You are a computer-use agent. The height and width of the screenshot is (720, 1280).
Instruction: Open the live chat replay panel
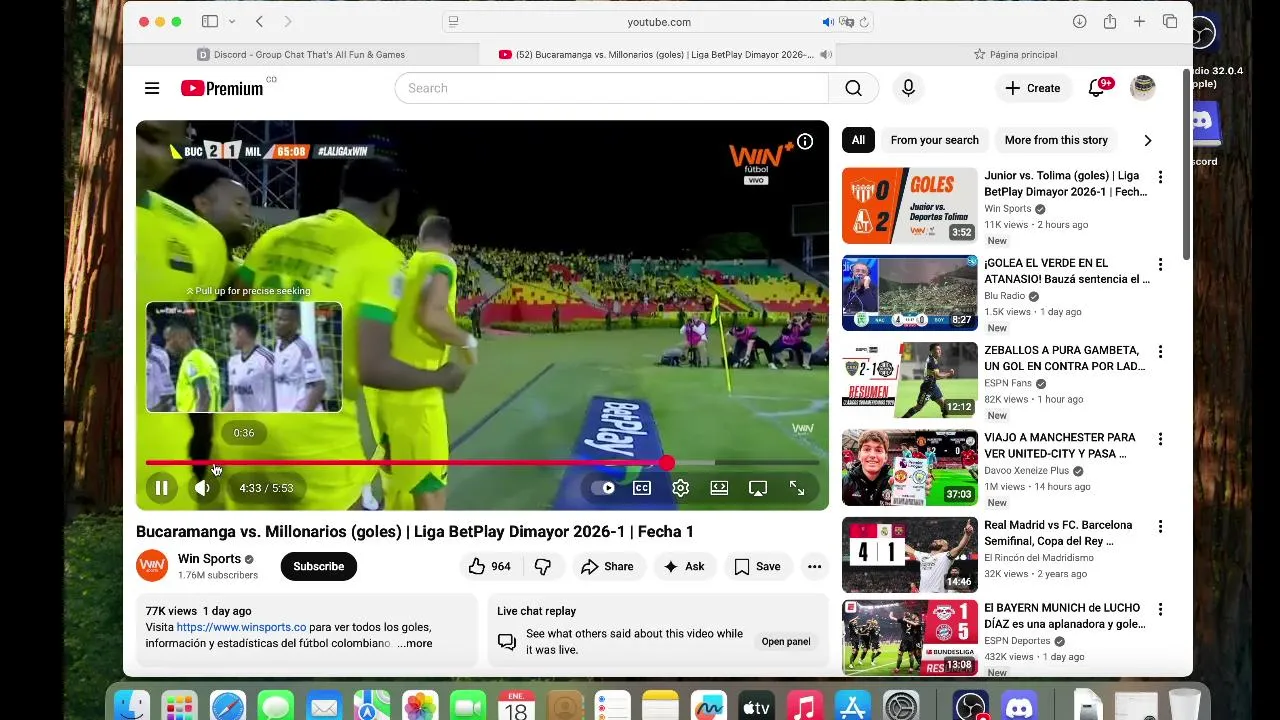click(x=786, y=641)
